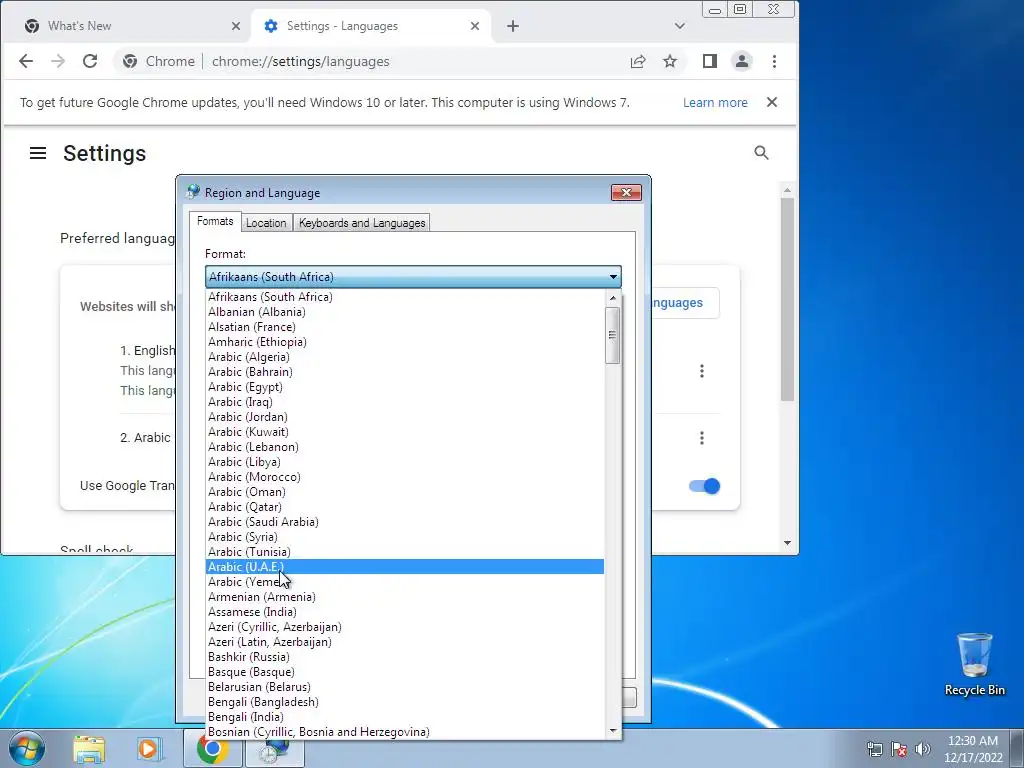The height and width of the screenshot is (768, 1024).
Task: Click the network tray icon
Action: tap(874, 749)
